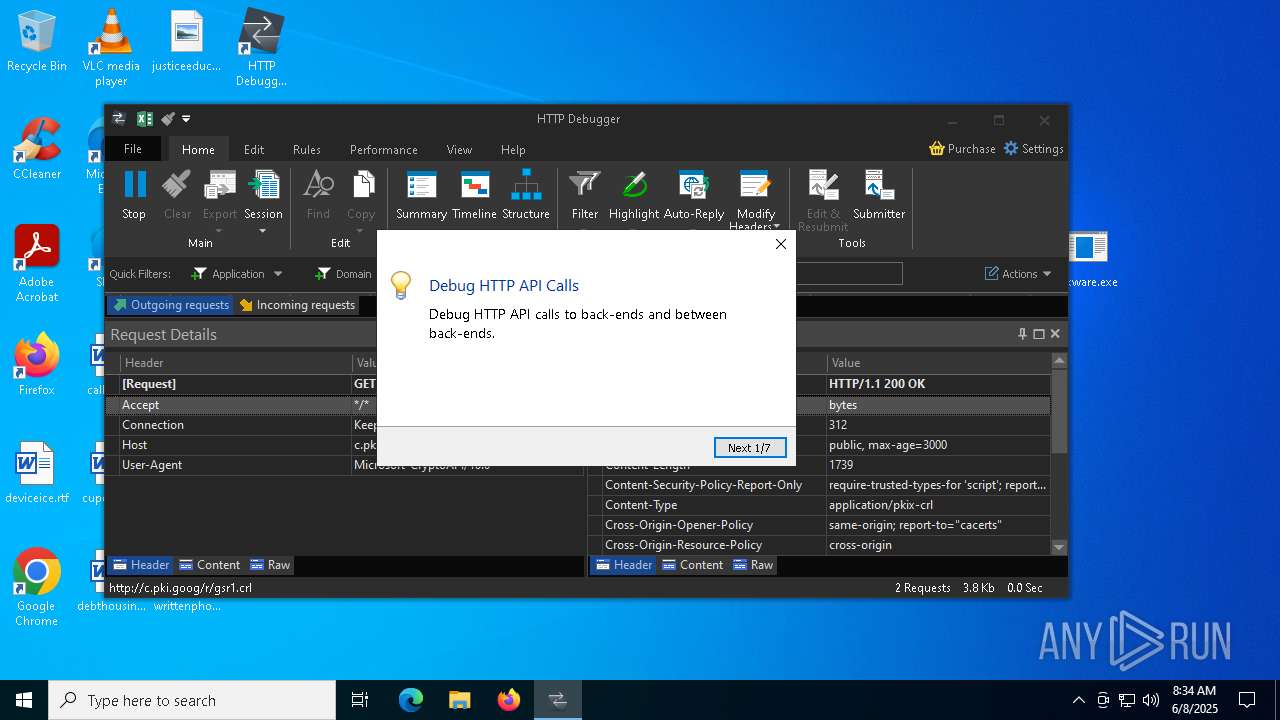The width and height of the screenshot is (1280, 720).
Task: Open quick access toolbar customize arrow
Action: [x=186, y=119]
